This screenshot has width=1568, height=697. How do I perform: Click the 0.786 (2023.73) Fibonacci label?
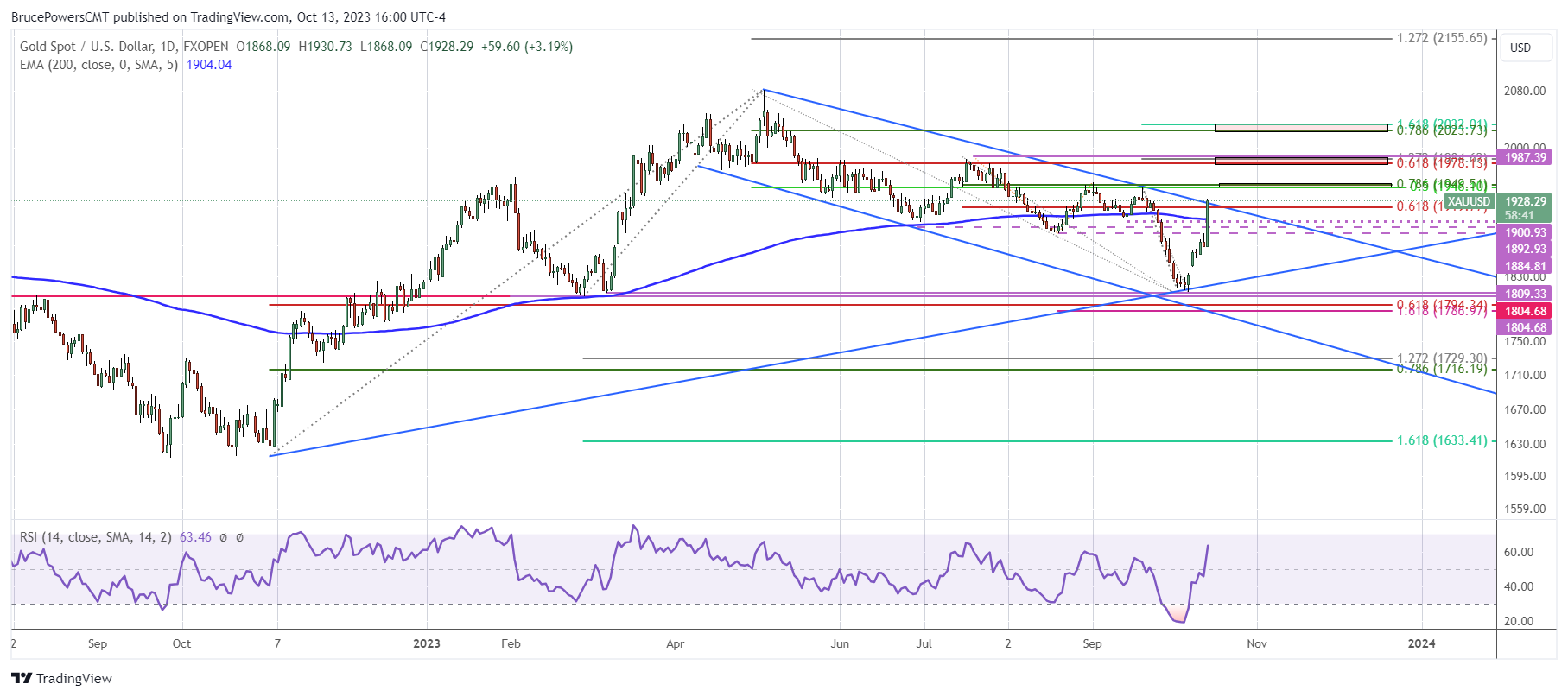(1442, 130)
